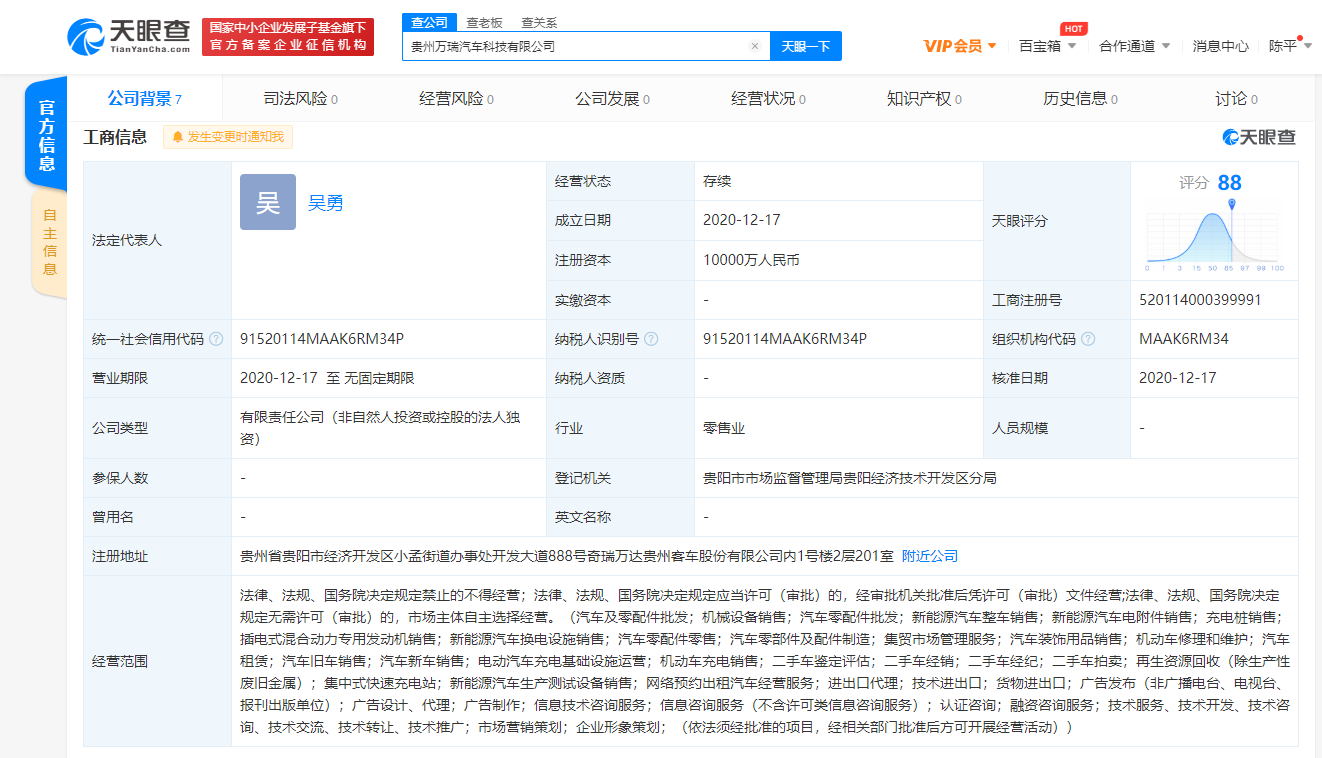Image resolution: width=1322 pixels, height=758 pixels.
Task: Click the 天眼查 watermark logo beside 工商信息
Action: (1257, 137)
